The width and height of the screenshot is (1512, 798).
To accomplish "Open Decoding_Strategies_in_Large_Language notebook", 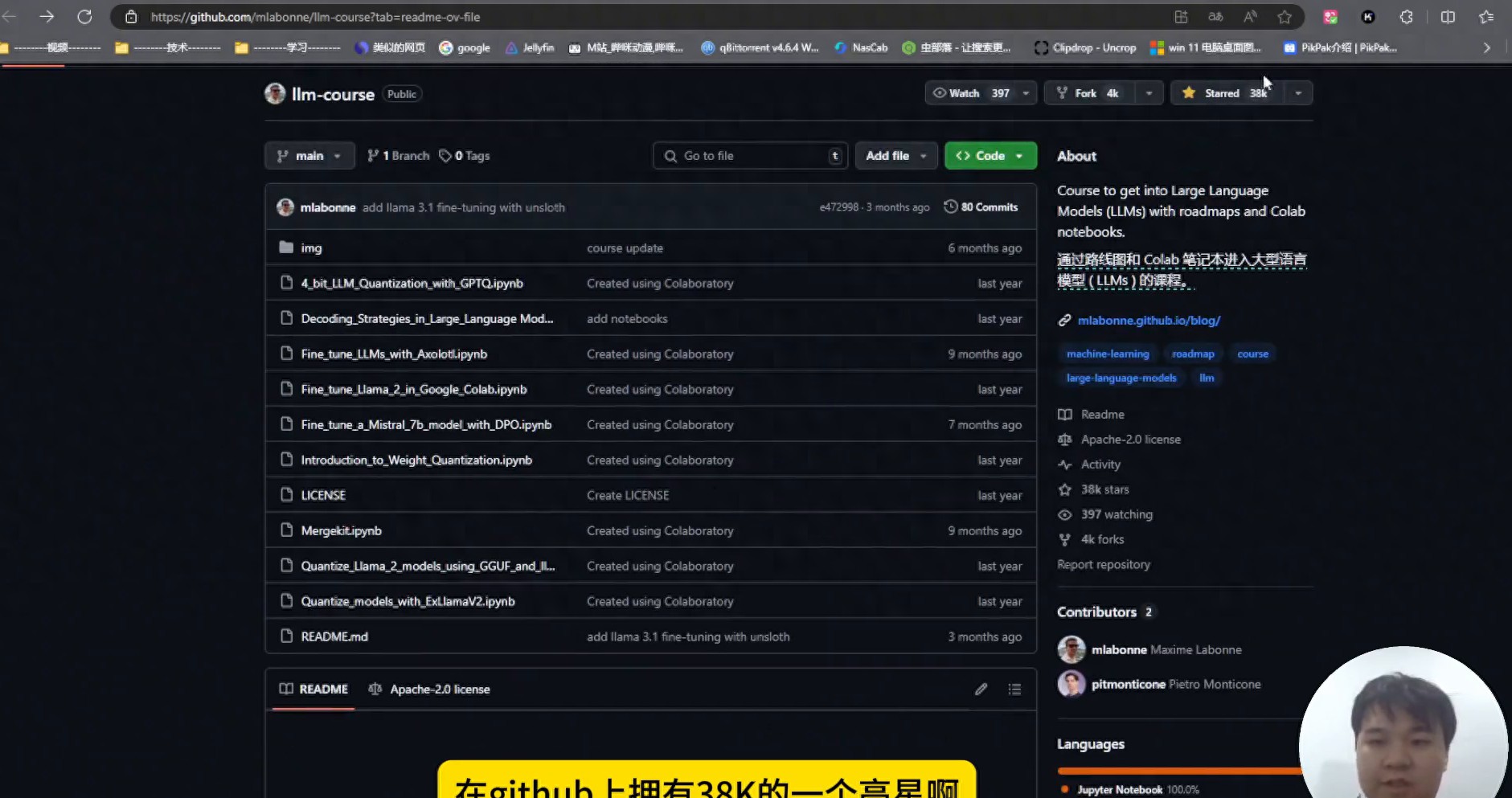I will 427,319.
